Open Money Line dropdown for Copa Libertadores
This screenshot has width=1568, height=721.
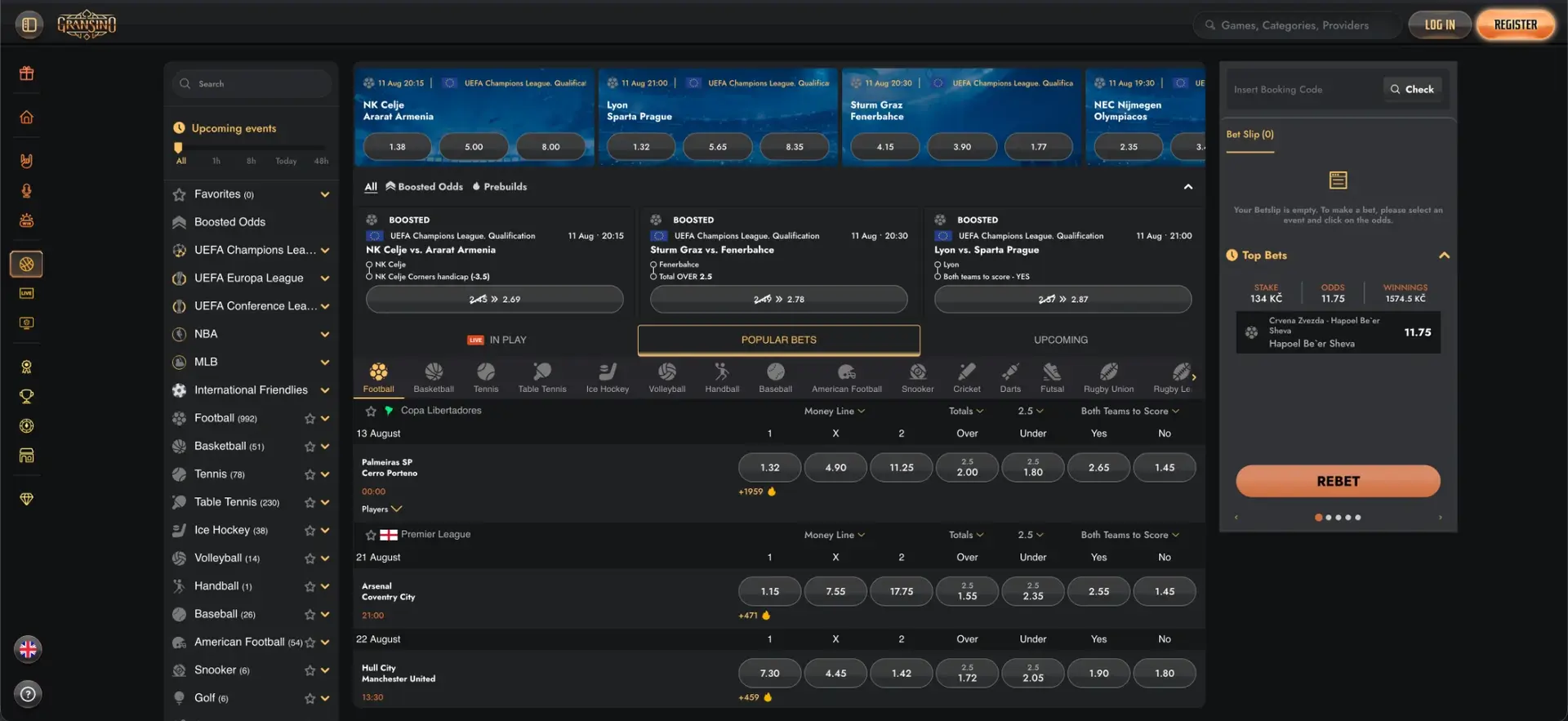coord(835,411)
